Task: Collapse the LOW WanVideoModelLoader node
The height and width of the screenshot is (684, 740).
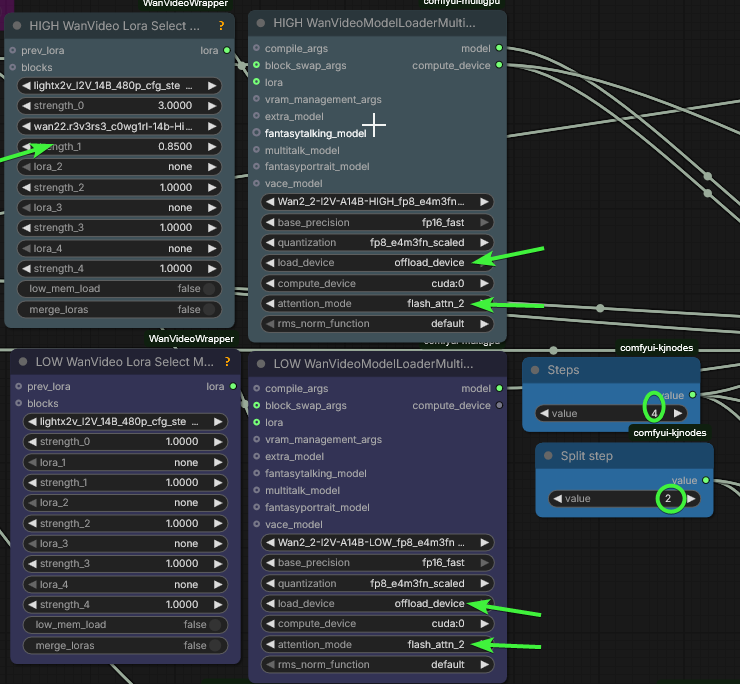Action: [261, 363]
